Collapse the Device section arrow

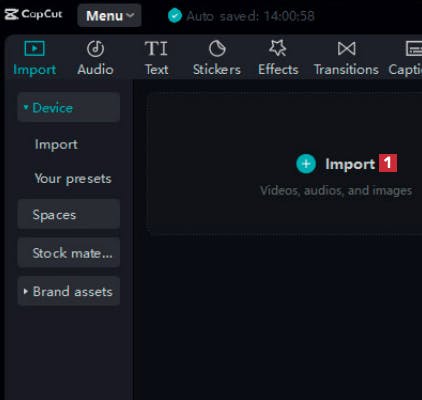pyautogui.click(x=26, y=107)
